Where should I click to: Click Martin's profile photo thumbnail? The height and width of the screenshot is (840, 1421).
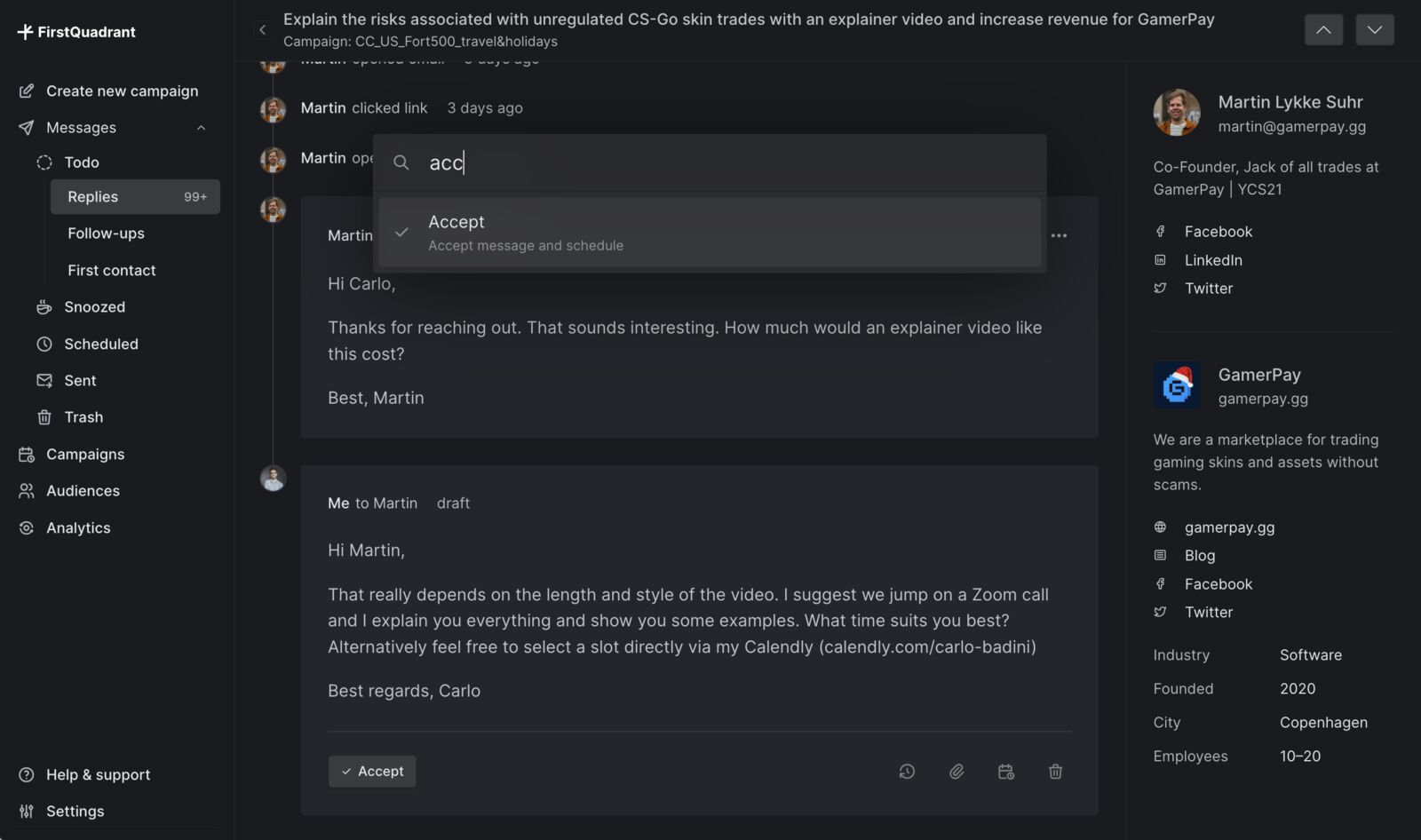pyautogui.click(x=1177, y=113)
